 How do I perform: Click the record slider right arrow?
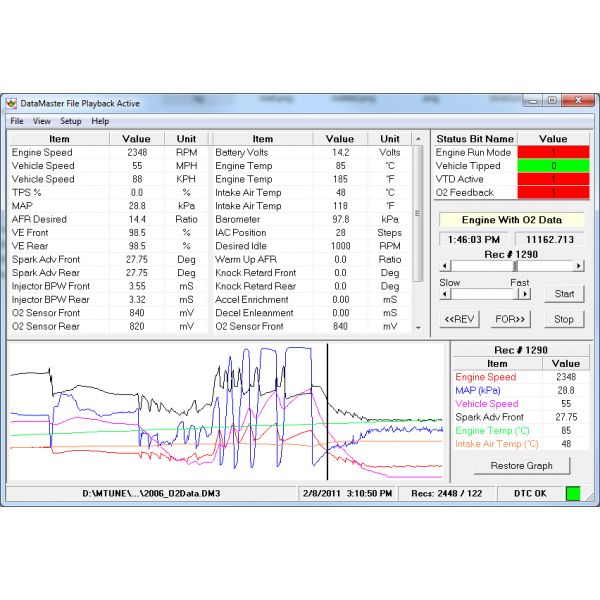[579, 266]
